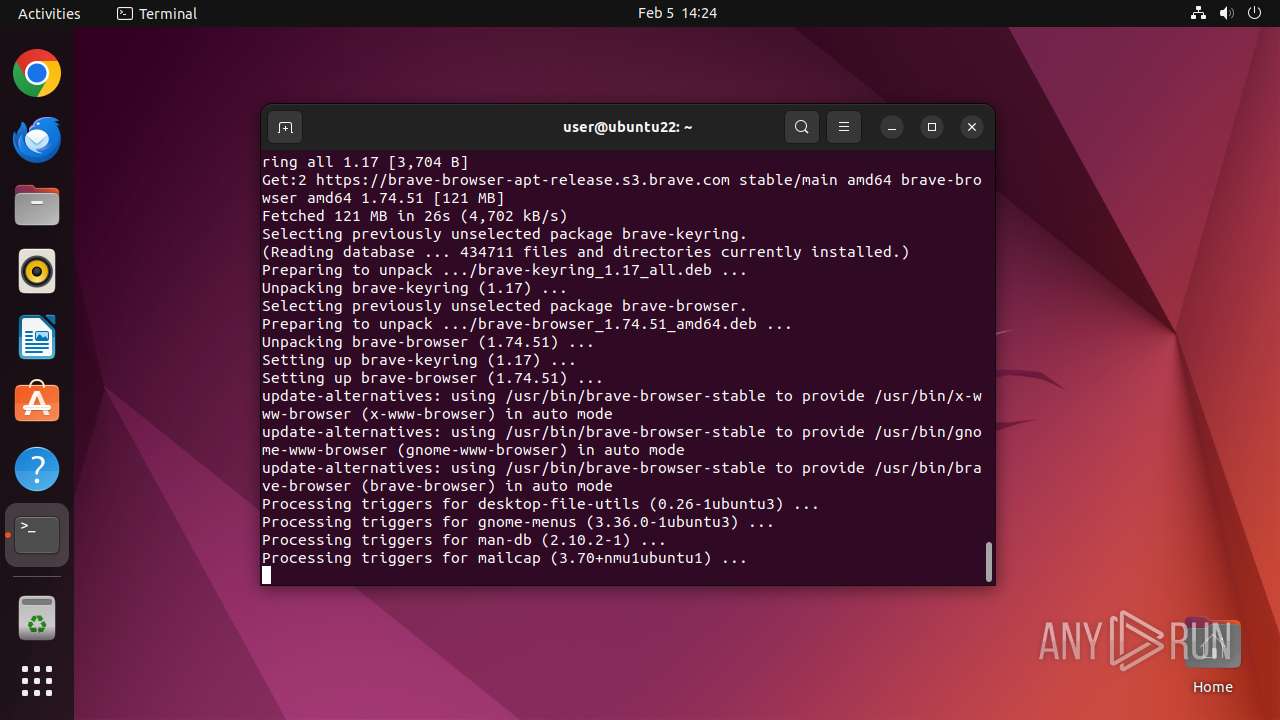Click 'Processing triggers for mailcap' line
This screenshot has height=720, width=1280.
click(505, 558)
